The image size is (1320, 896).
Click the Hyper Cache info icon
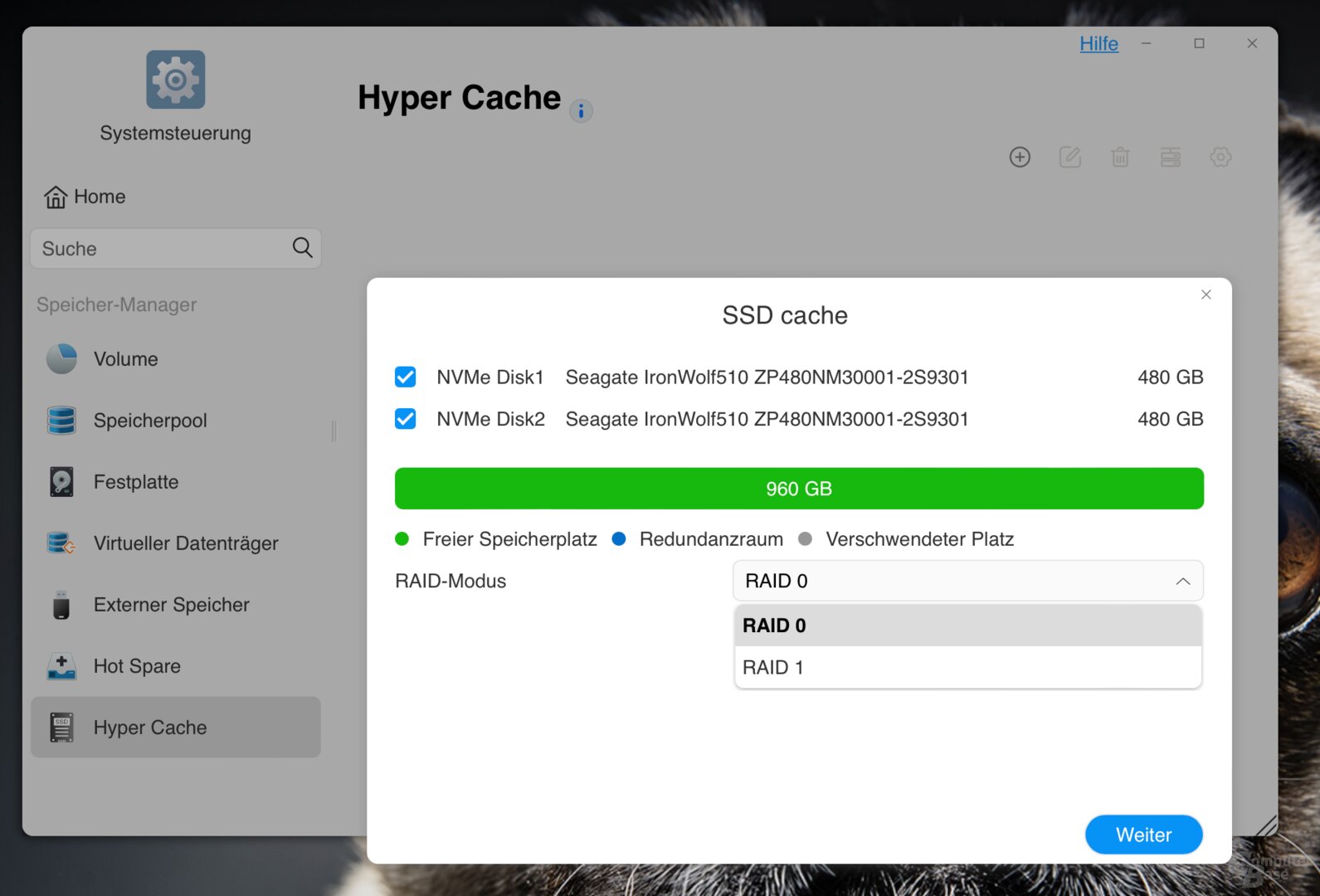pyautogui.click(x=581, y=110)
